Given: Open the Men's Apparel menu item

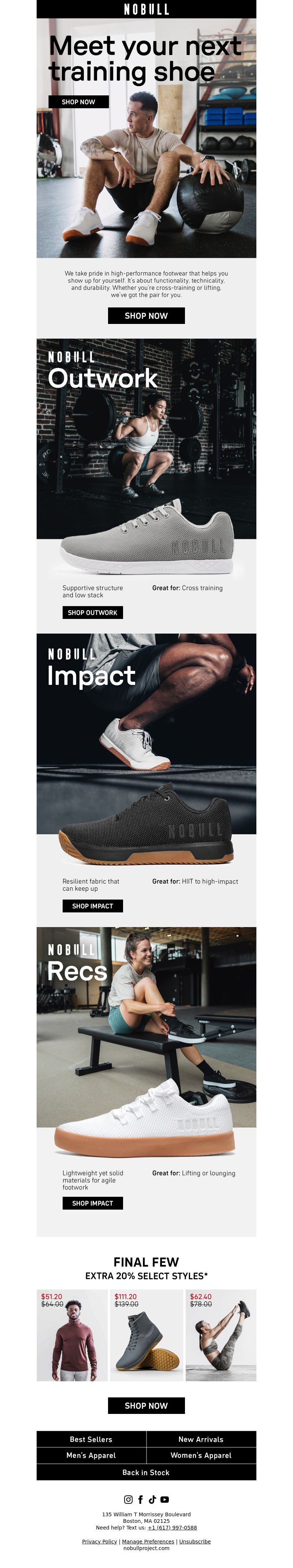Looking at the screenshot, I should tap(91, 1455).
